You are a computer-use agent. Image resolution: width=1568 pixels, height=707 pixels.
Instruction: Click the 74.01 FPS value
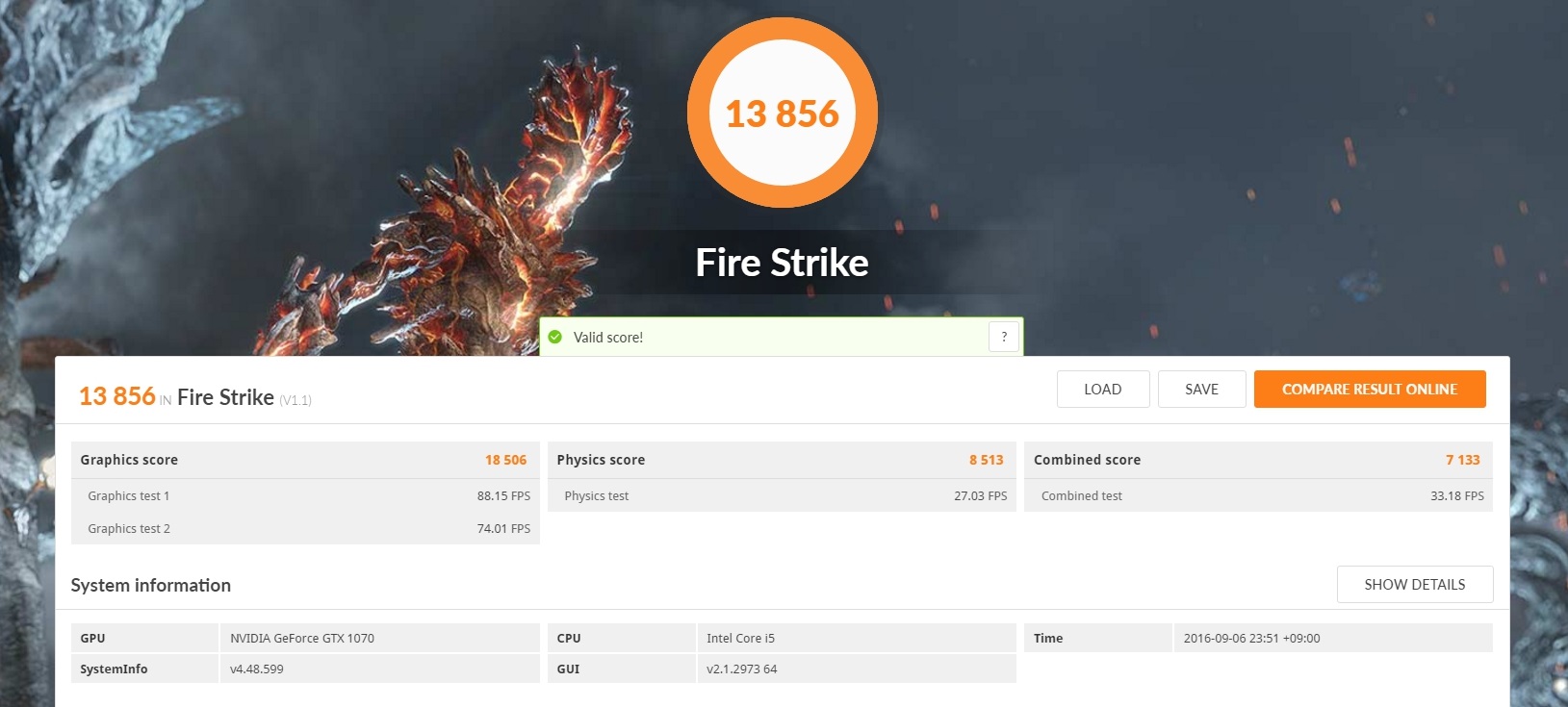tap(503, 529)
